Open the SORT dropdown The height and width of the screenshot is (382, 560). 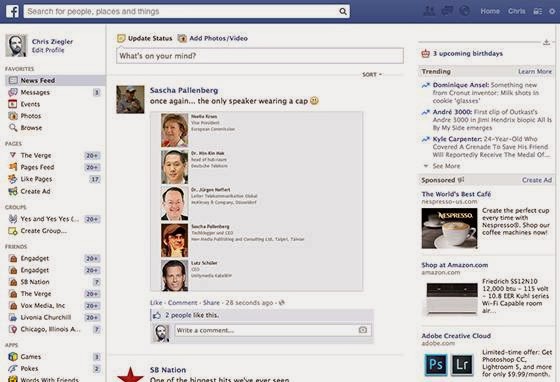(x=372, y=75)
